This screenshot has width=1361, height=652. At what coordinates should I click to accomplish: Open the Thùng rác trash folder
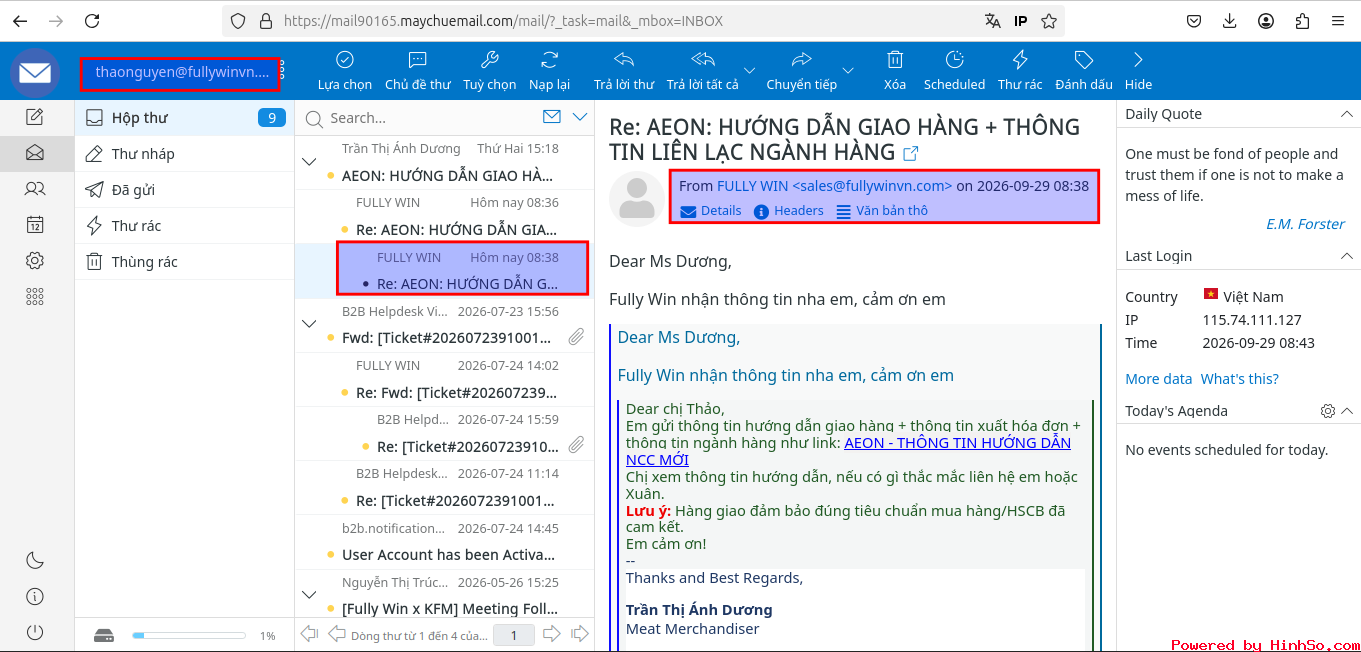tap(185, 262)
